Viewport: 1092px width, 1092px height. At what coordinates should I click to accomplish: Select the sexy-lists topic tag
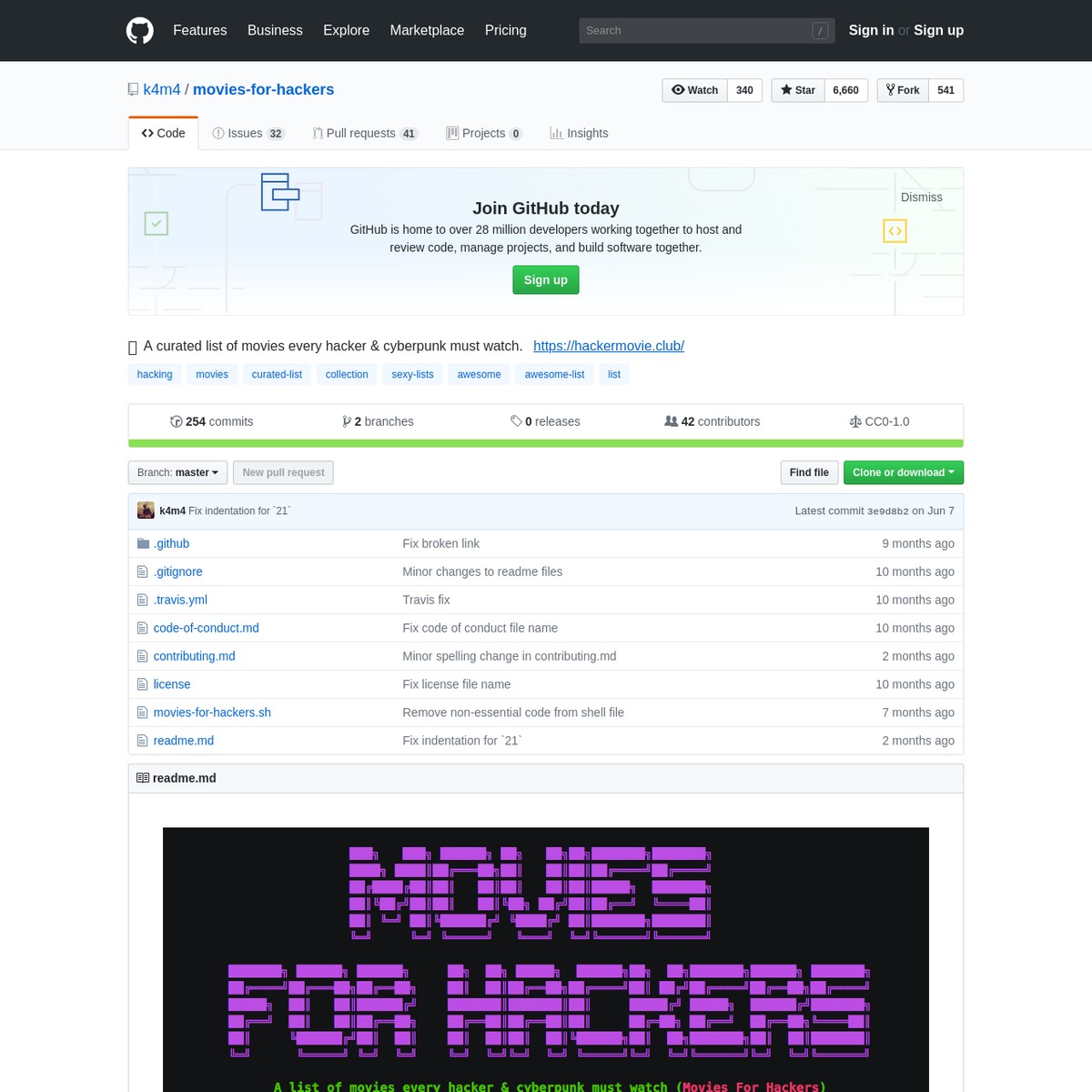(412, 374)
